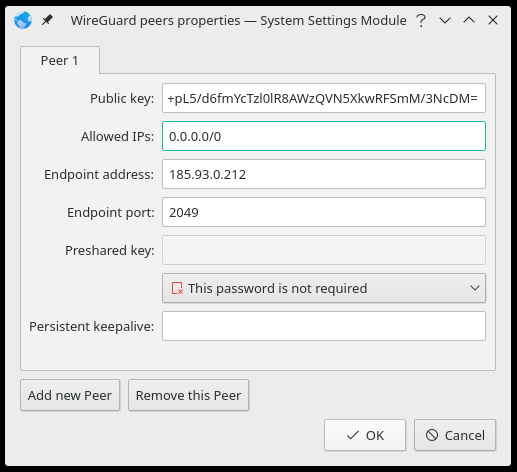Viewport: 517px width, 472px height.
Task: Click into the Allowed IPs field
Action: [324, 136]
